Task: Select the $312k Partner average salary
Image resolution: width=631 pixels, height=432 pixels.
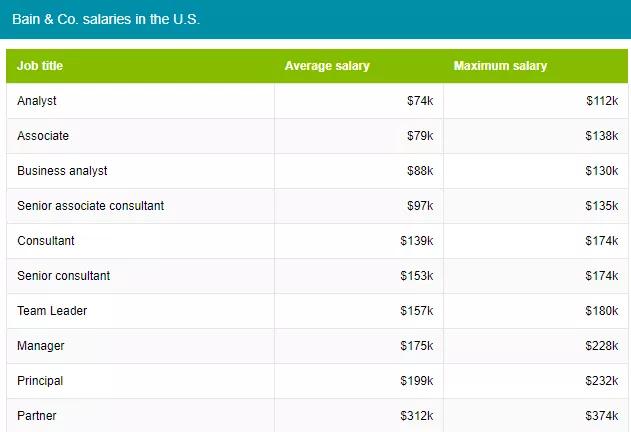Action: click(x=417, y=415)
